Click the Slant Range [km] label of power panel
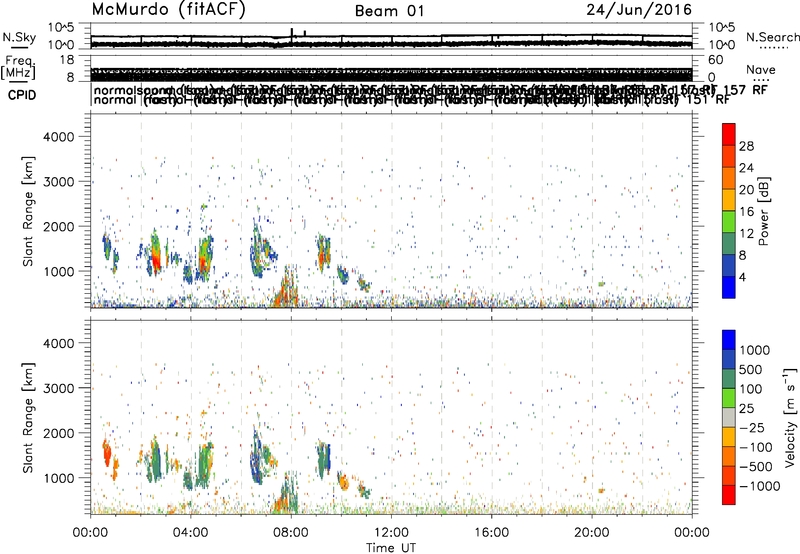 [28, 211]
